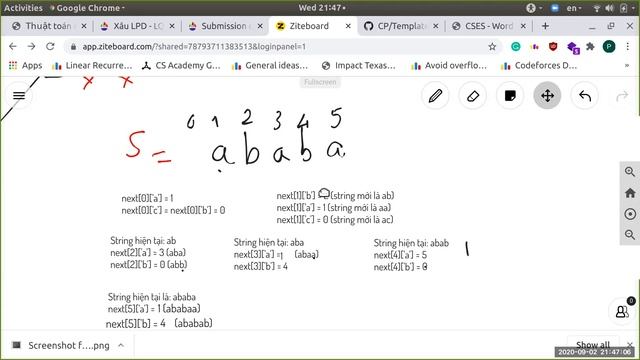Image resolution: width=640 pixels, height=360 pixels.
Task: Open the Apps bookmark
Action: 26,65
